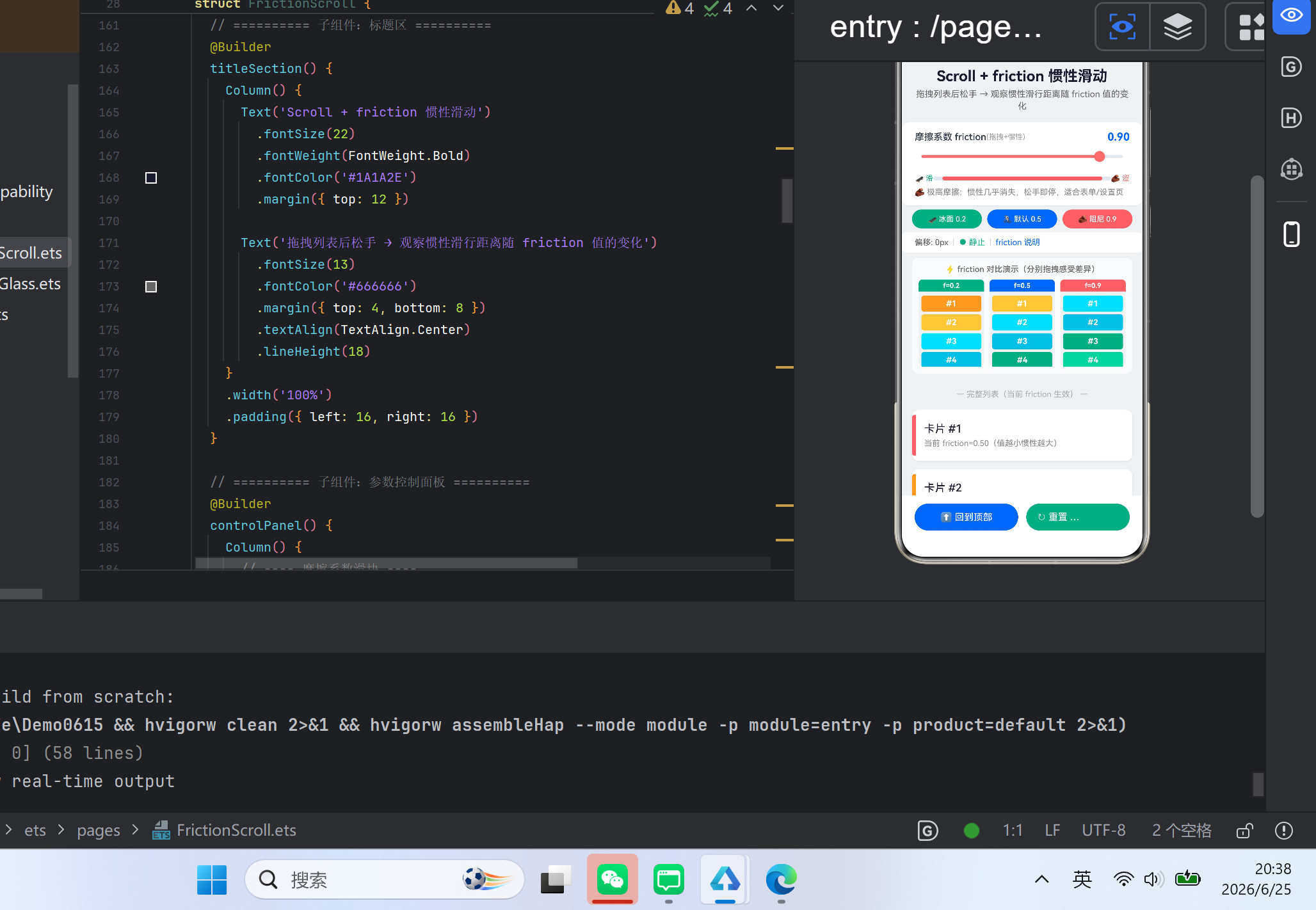The image size is (1316, 910).
Task: Open the H panel icon in right sidebar
Action: tap(1291, 118)
